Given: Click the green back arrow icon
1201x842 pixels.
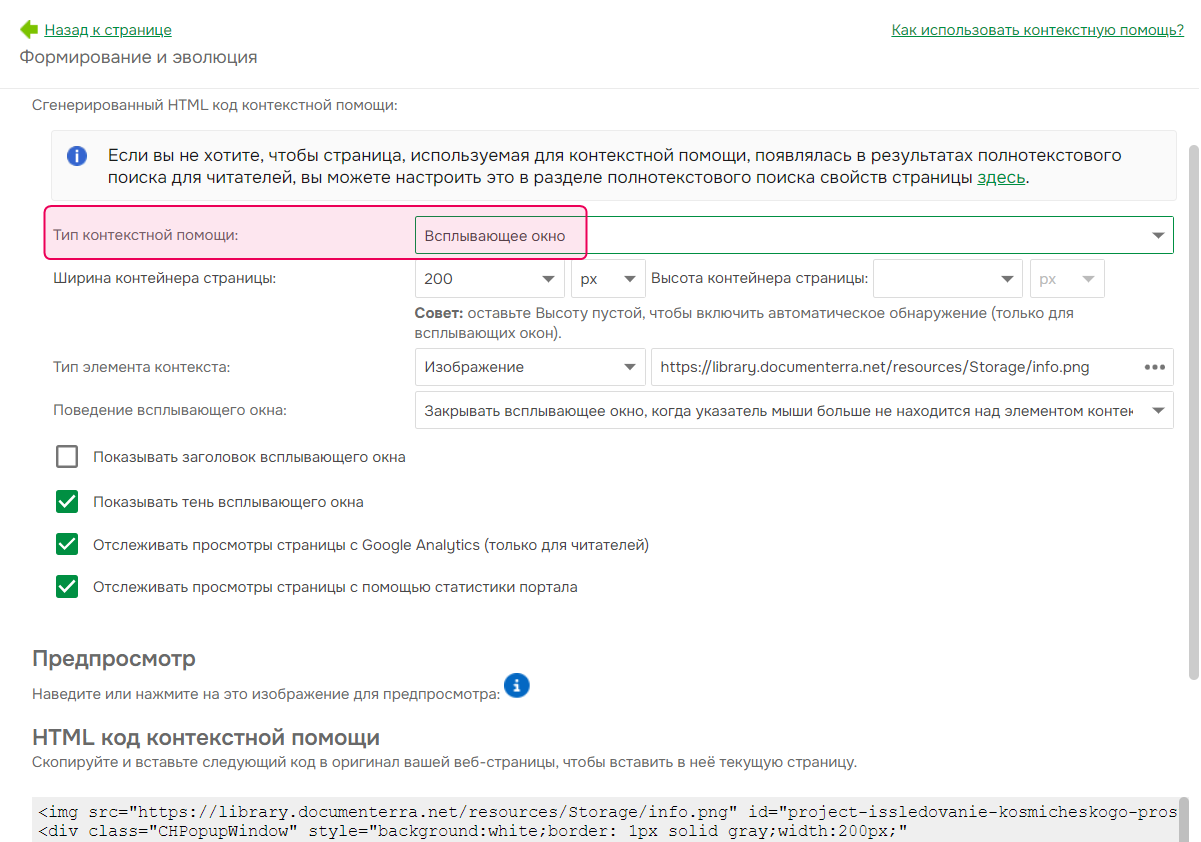Looking at the screenshot, I should (27, 30).
